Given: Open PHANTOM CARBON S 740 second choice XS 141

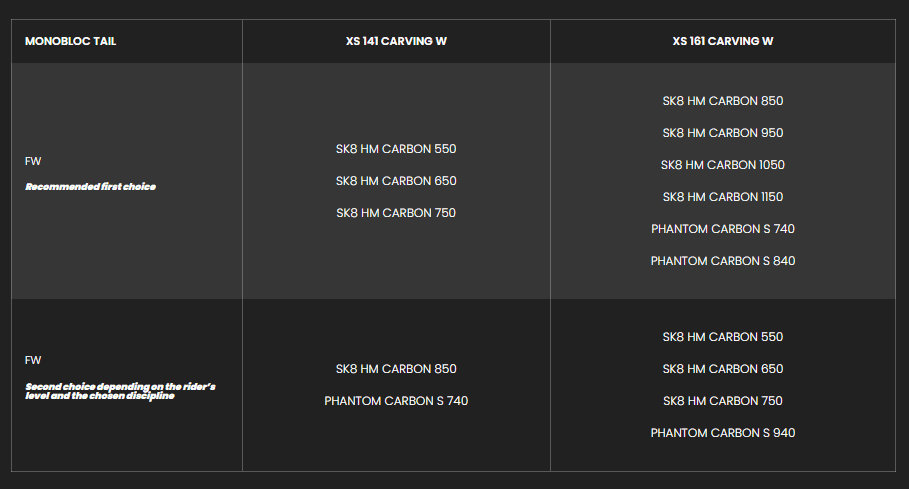Looking at the screenshot, I should point(396,401).
